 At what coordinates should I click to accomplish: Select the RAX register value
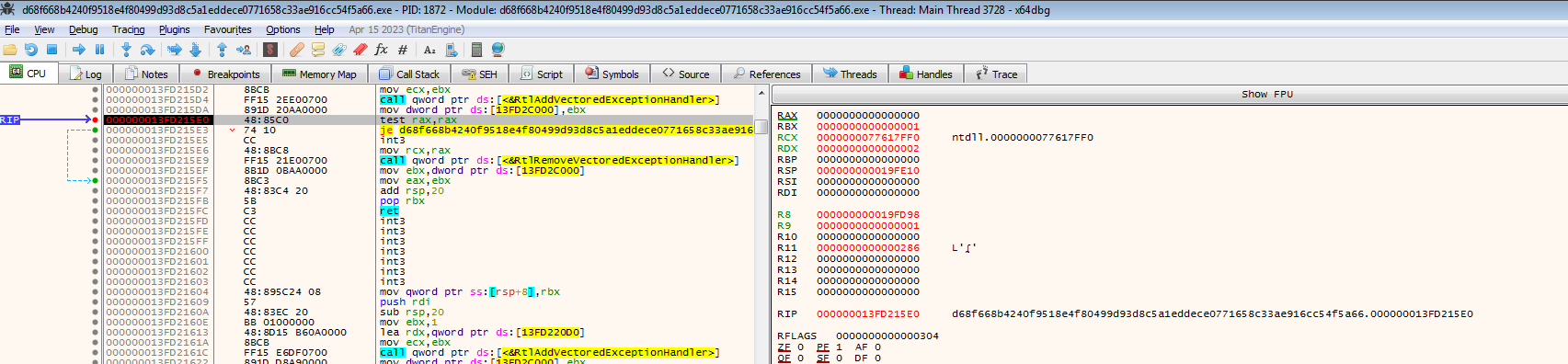[x=867, y=115]
